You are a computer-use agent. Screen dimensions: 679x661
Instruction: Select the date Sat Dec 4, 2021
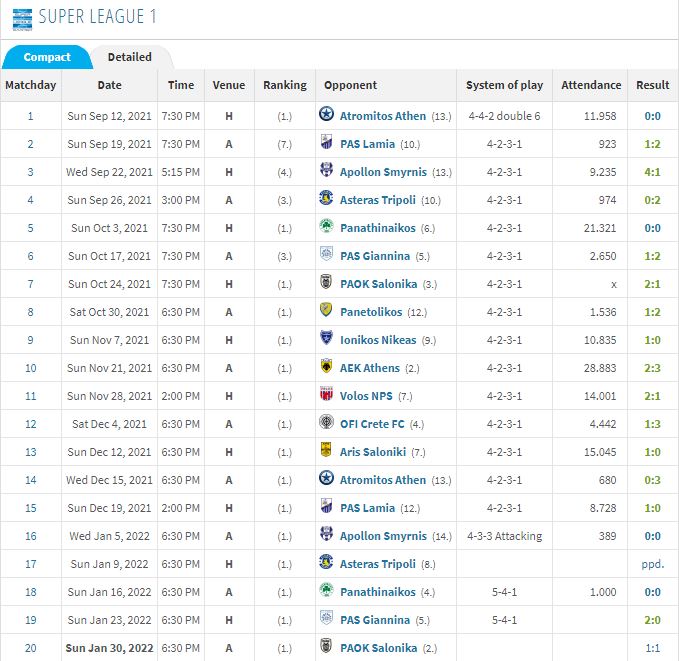coord(110,424)
